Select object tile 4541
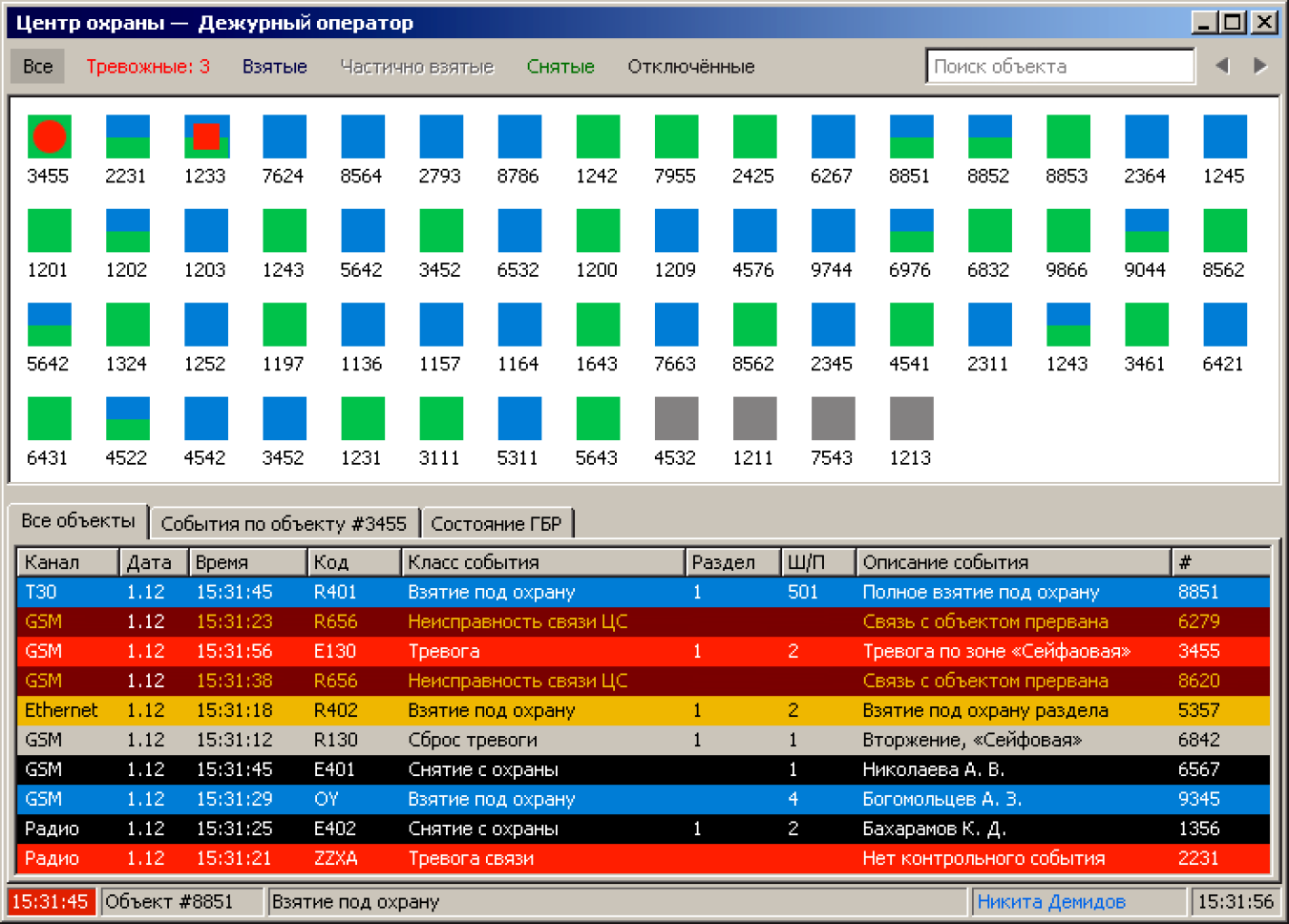 click(911, 325)
